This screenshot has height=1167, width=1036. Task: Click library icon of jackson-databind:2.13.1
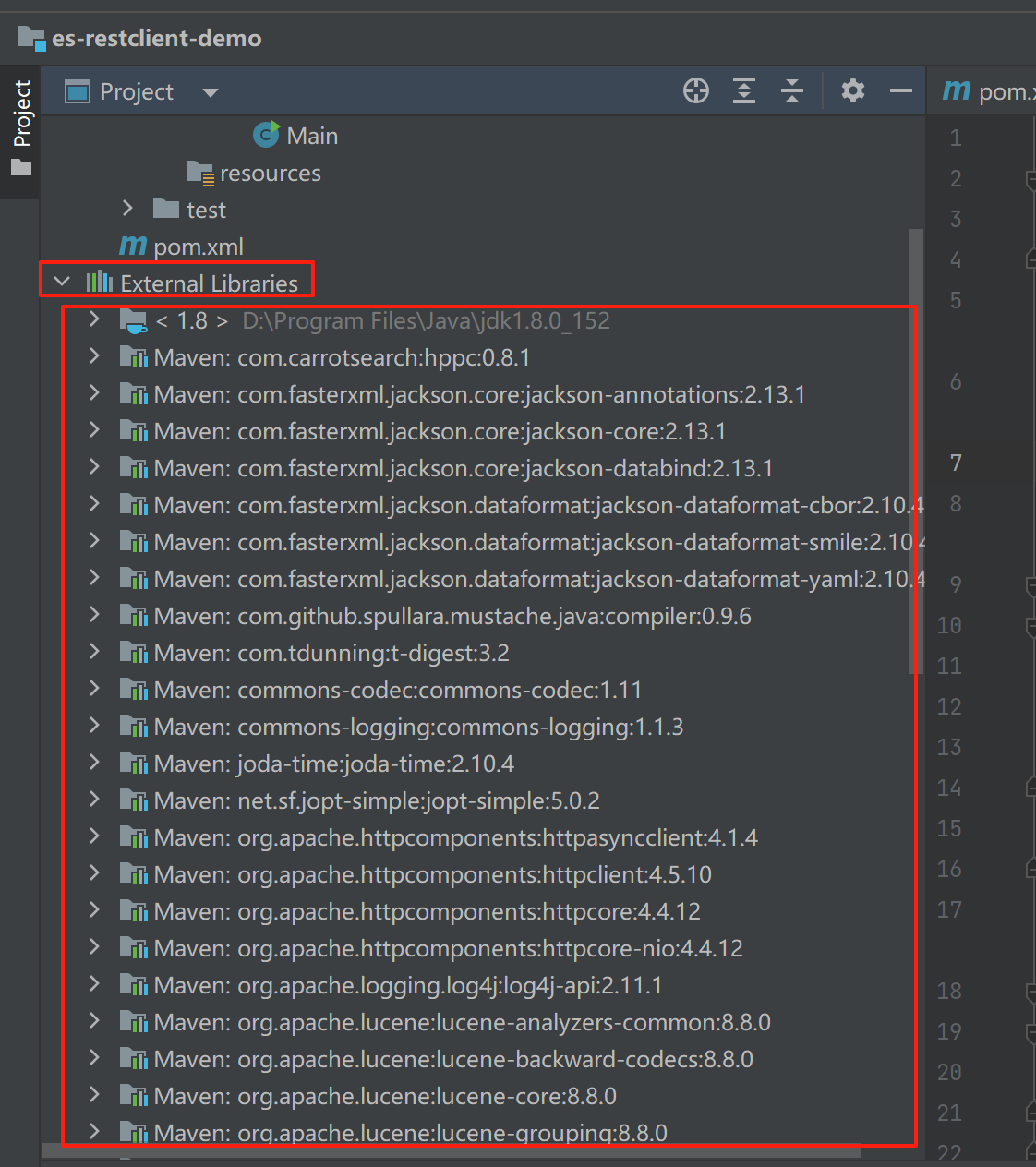pyautogui.click(x=134, y=468)
